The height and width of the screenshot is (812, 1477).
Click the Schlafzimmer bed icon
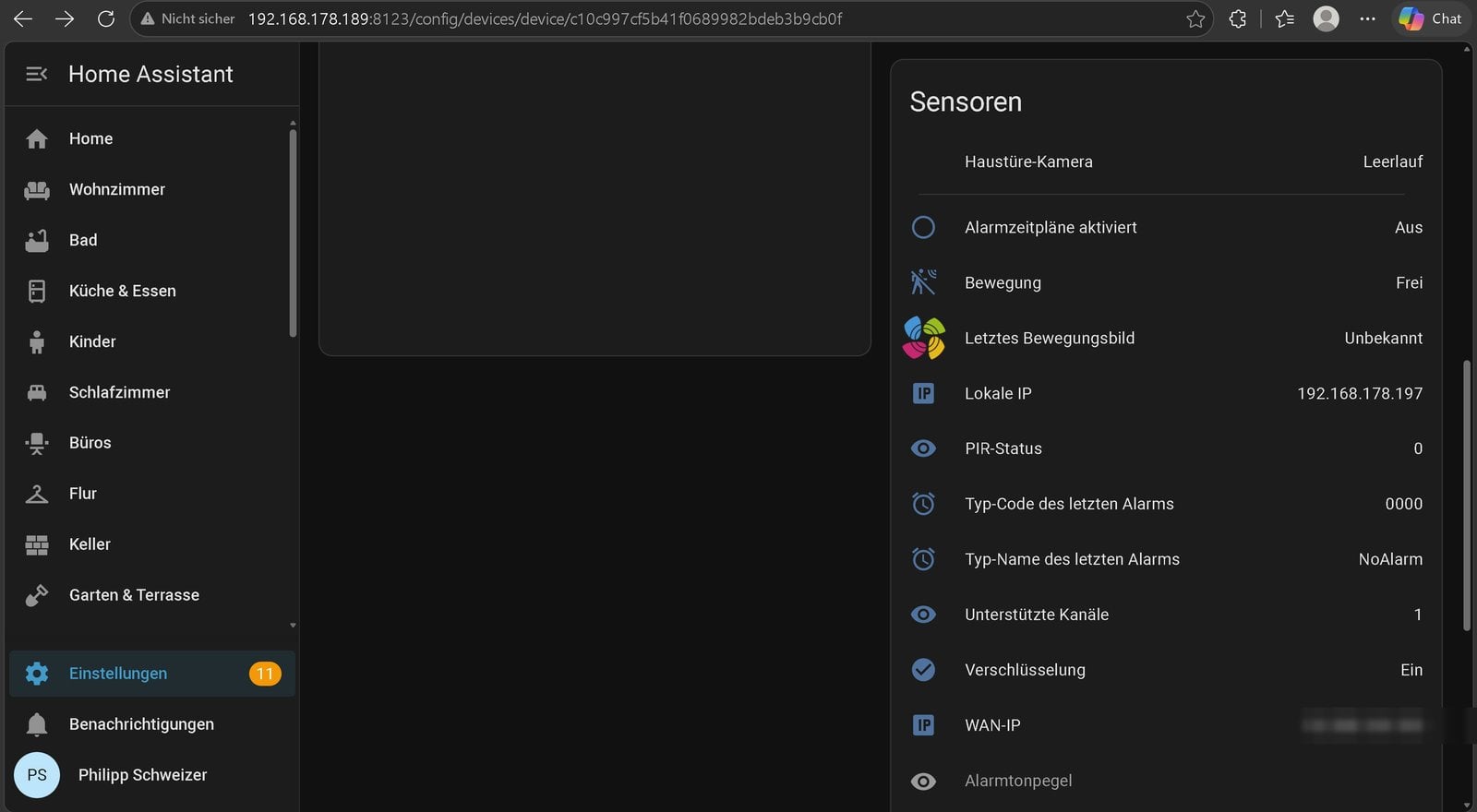[37, 392]
